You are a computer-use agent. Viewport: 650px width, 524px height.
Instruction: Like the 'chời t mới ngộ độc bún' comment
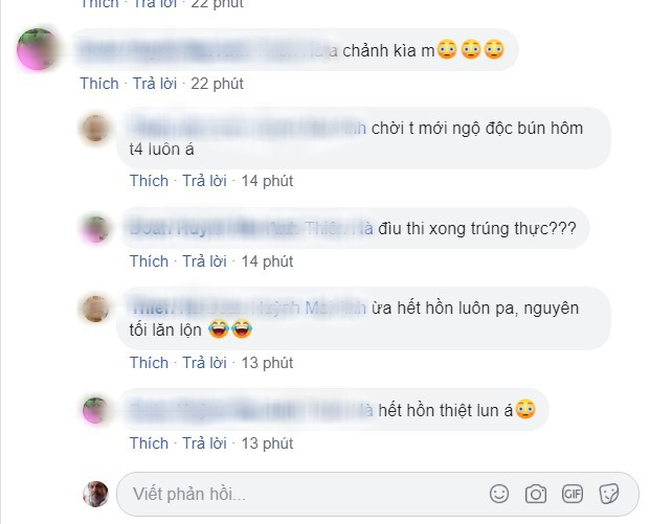pos(149,181)
